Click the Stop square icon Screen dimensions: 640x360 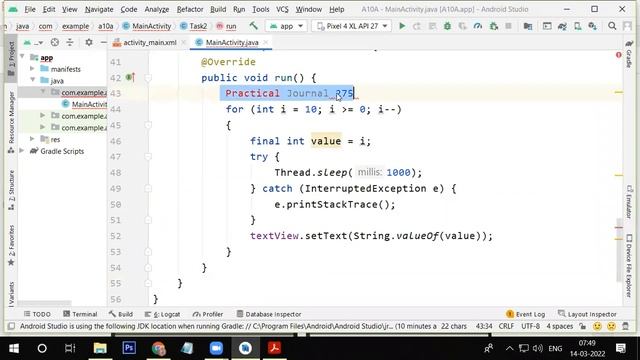pos(509,26)
